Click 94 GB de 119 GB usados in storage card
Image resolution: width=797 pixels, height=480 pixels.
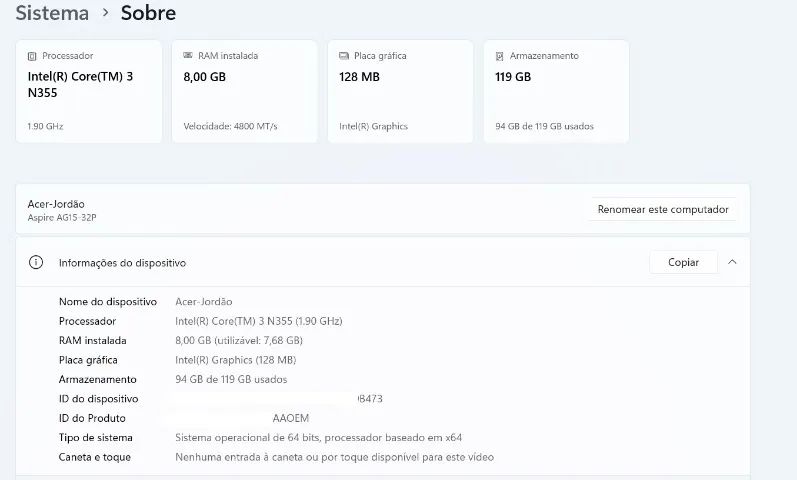click(544, 126)
